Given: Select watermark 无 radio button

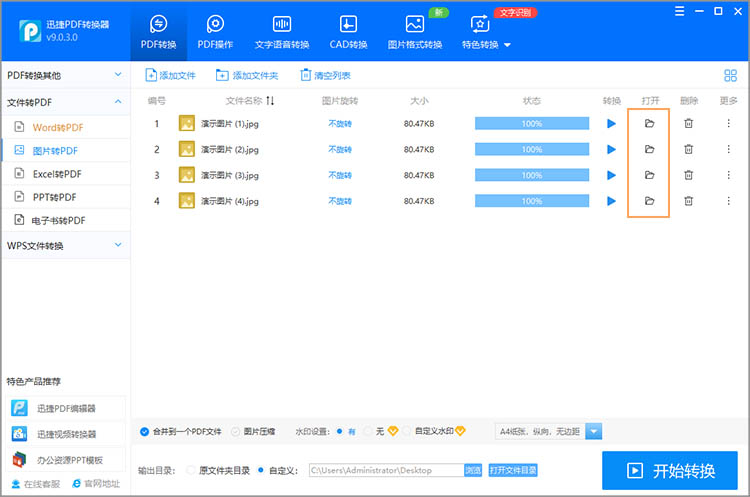Looking at the screenshot, I should [368, 431].
